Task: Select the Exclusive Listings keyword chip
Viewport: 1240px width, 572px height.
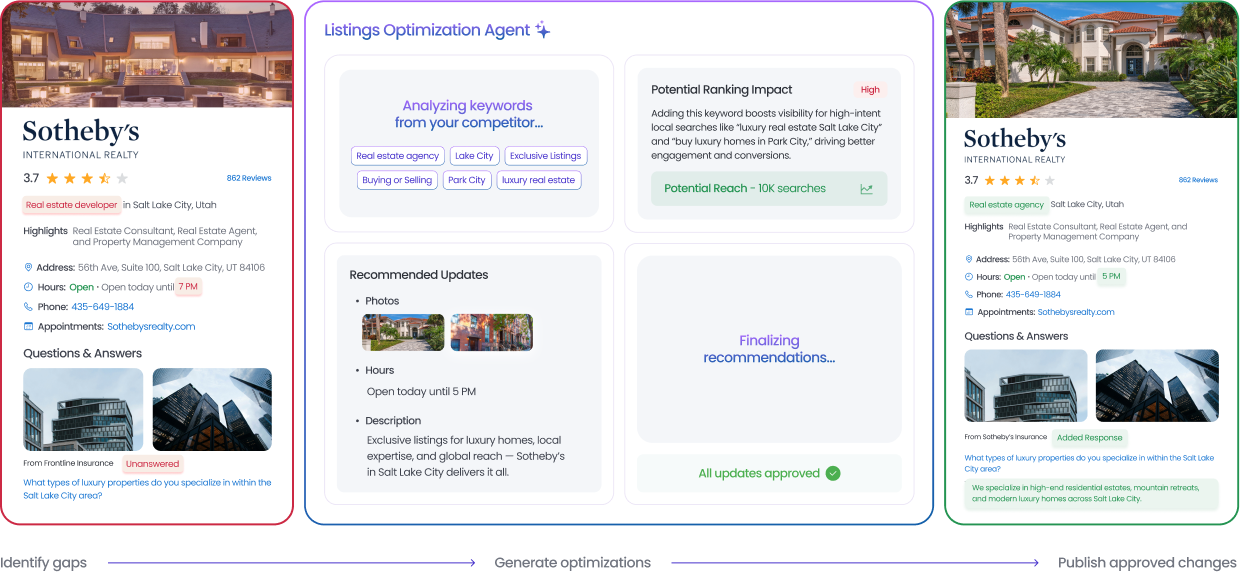Action: pyautogui.click(x=545, y=156)
